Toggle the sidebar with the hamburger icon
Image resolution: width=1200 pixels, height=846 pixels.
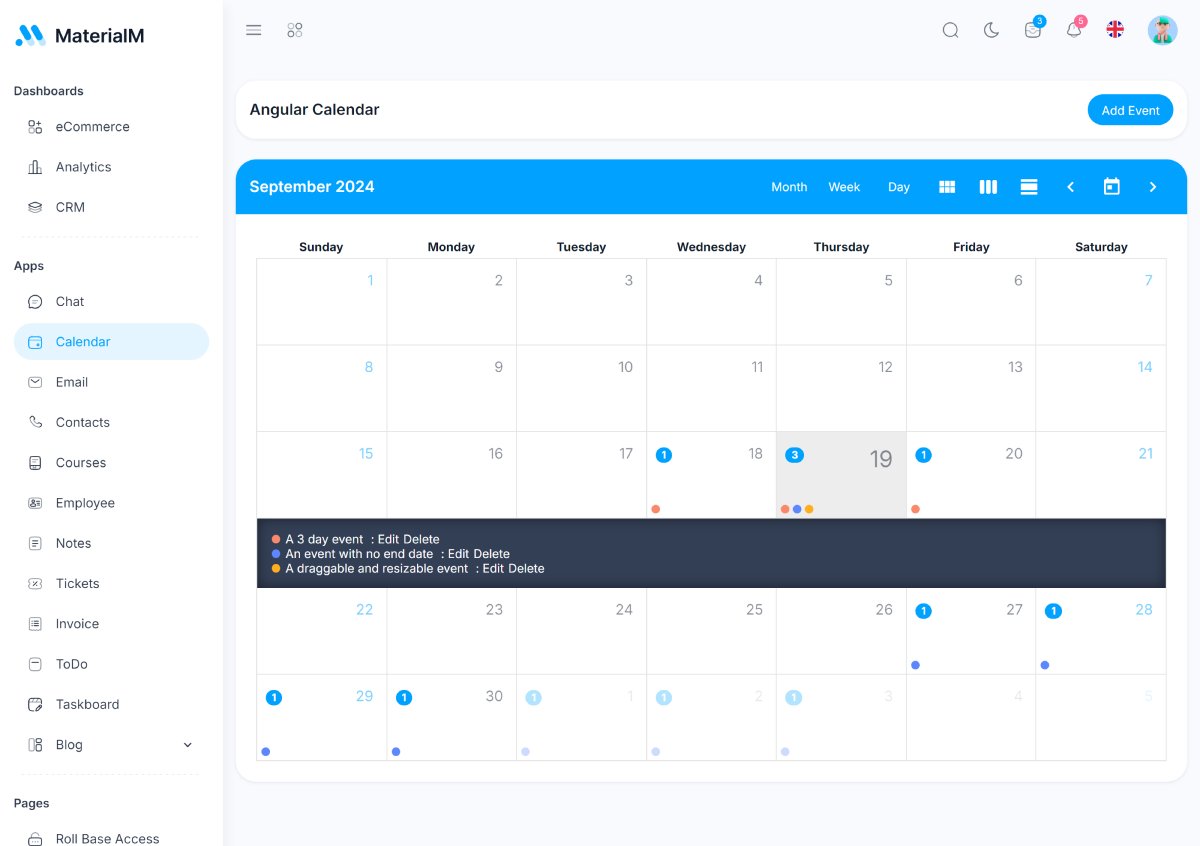coord(253,30)
